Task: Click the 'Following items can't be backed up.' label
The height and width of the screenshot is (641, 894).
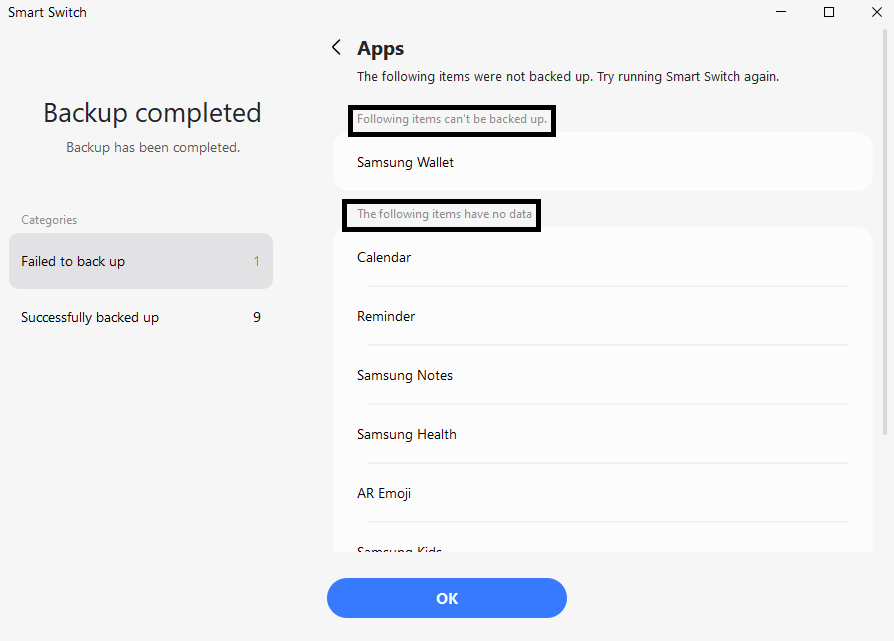Action: click(452, 119)
